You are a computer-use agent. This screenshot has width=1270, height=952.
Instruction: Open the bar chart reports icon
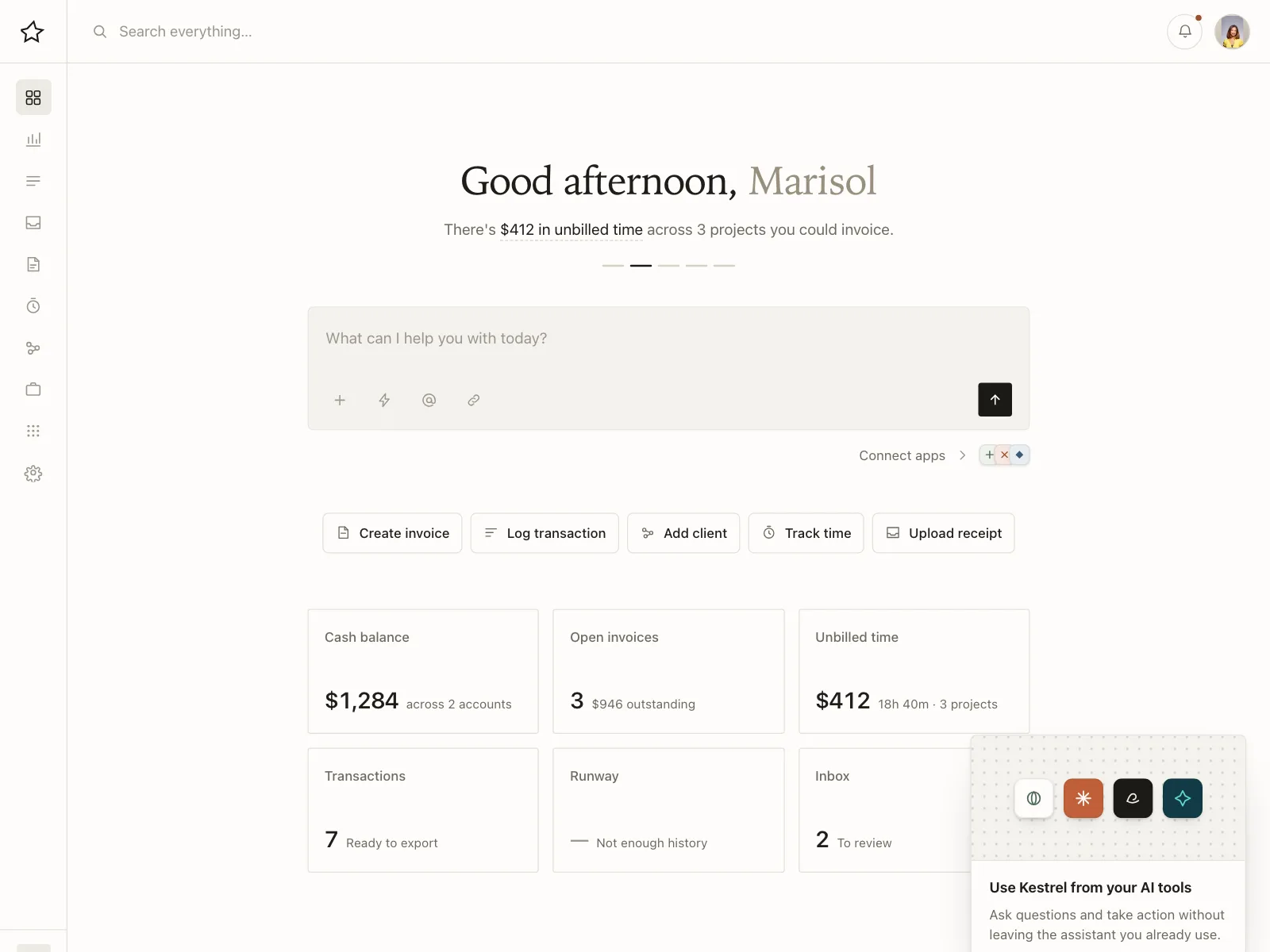click(x=33, y=140)
